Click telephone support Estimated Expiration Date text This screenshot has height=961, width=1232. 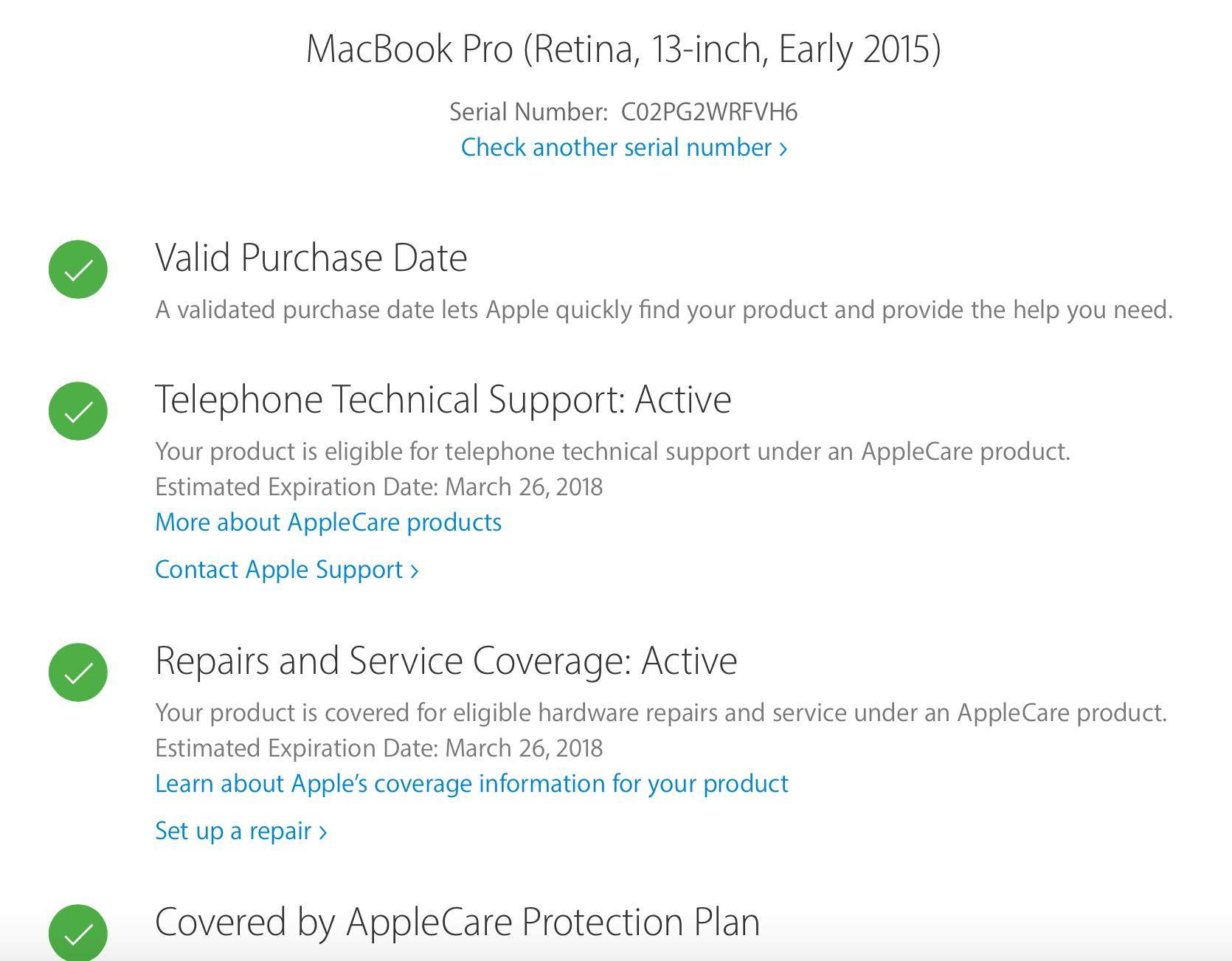pyautogui.click(x=379, y=487)
